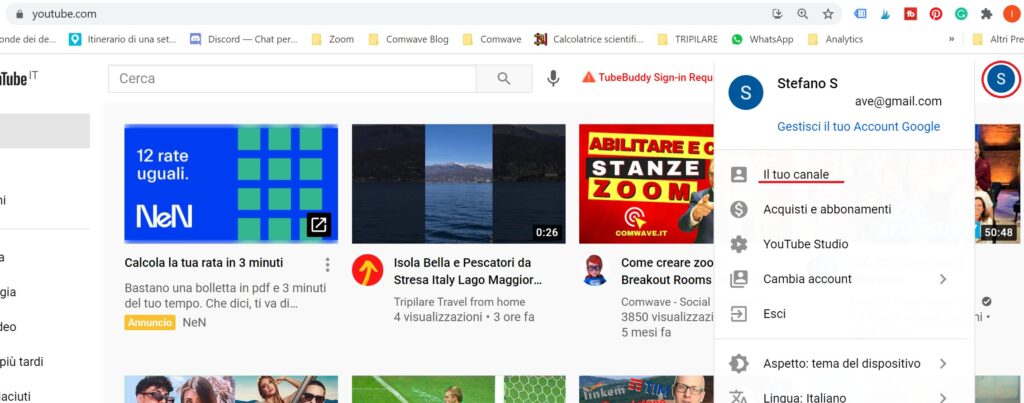
Task: Open Il tuo canale menu item
Action: coord(796,175)
